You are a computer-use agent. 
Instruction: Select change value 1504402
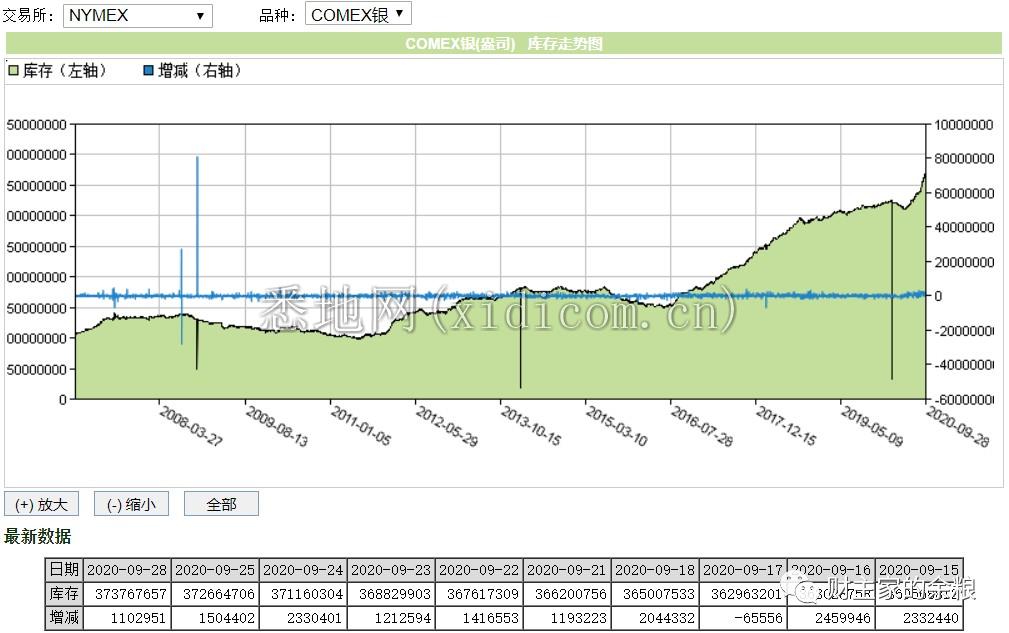click(x=227, y=618)
